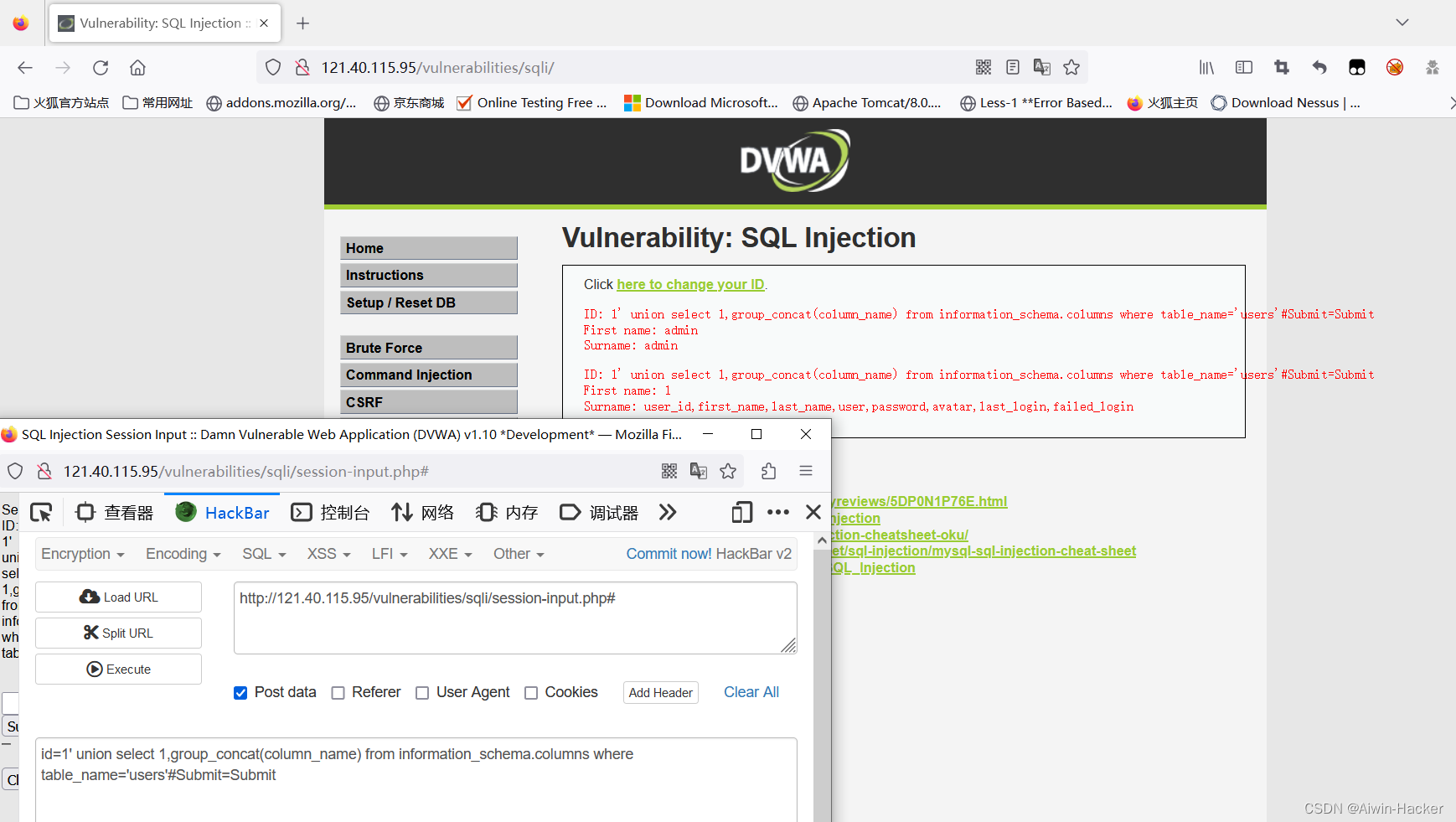Image resolution: width=1456 pixels, height=822 pixels.
Task: Click the QR code icon in popup address bar
Action: [x=669, y=471]
